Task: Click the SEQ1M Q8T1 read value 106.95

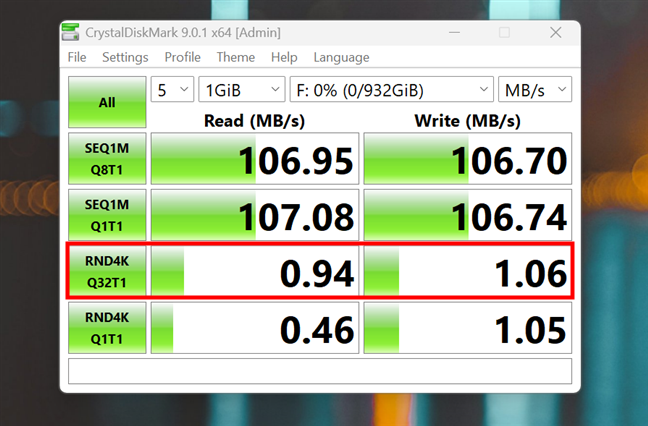Action: click(255, 159)
